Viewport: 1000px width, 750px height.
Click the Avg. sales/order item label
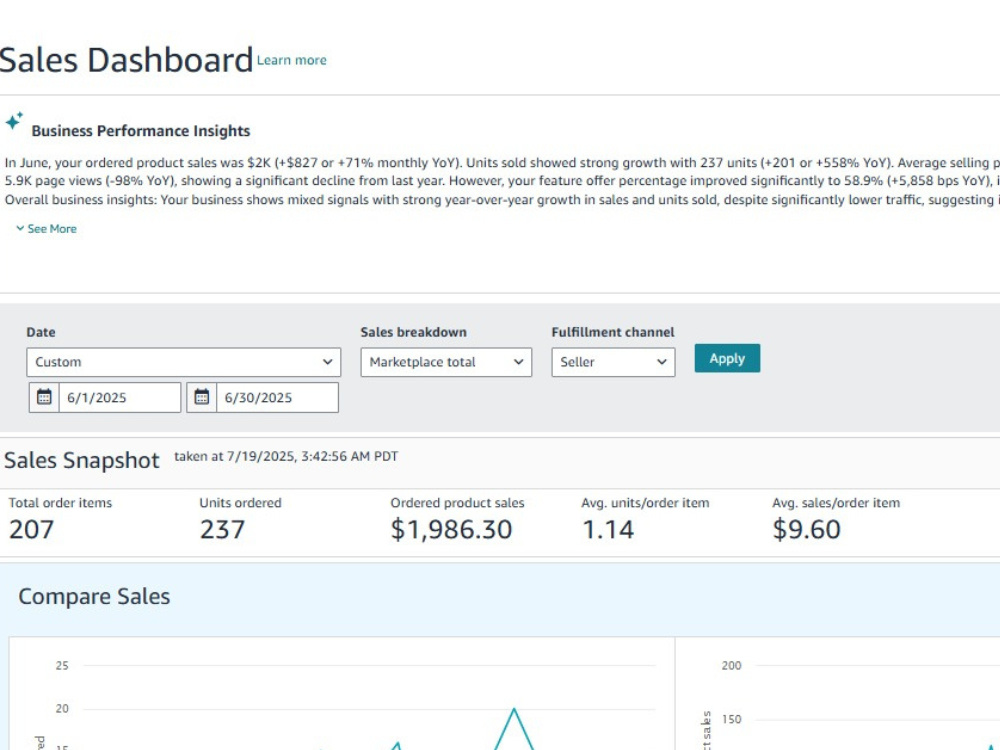(x=836, y=503)
